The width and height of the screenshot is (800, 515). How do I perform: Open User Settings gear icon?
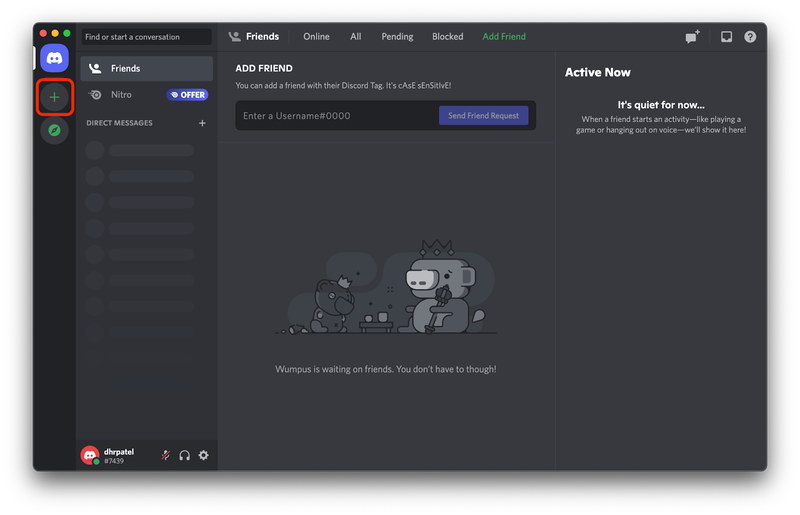204,455
